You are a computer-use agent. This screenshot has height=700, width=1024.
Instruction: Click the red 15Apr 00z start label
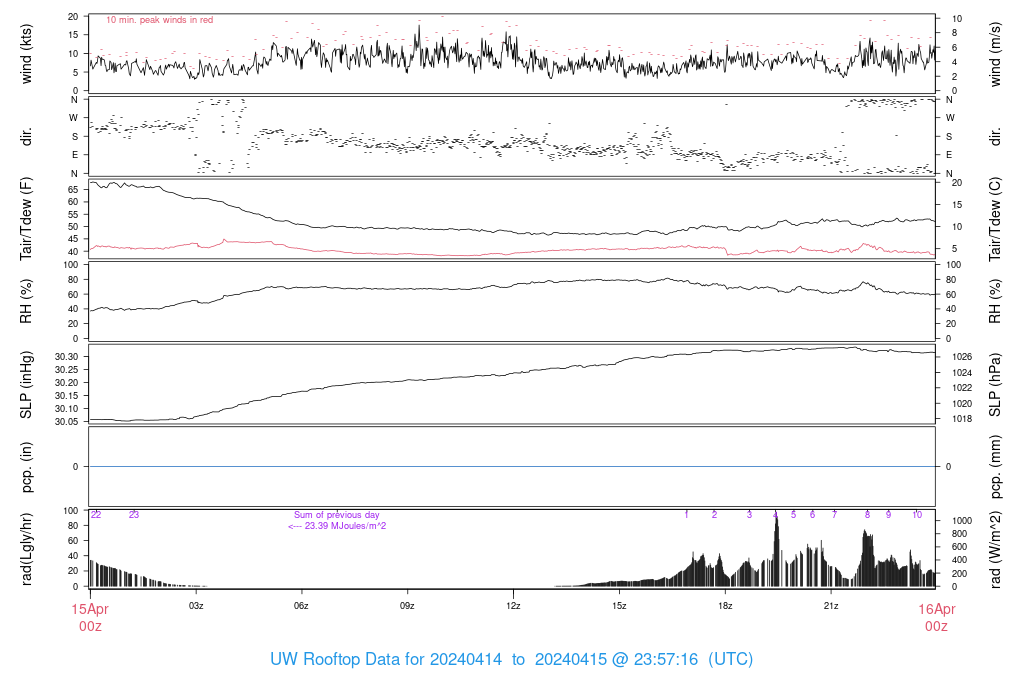(x=90, y=618)
